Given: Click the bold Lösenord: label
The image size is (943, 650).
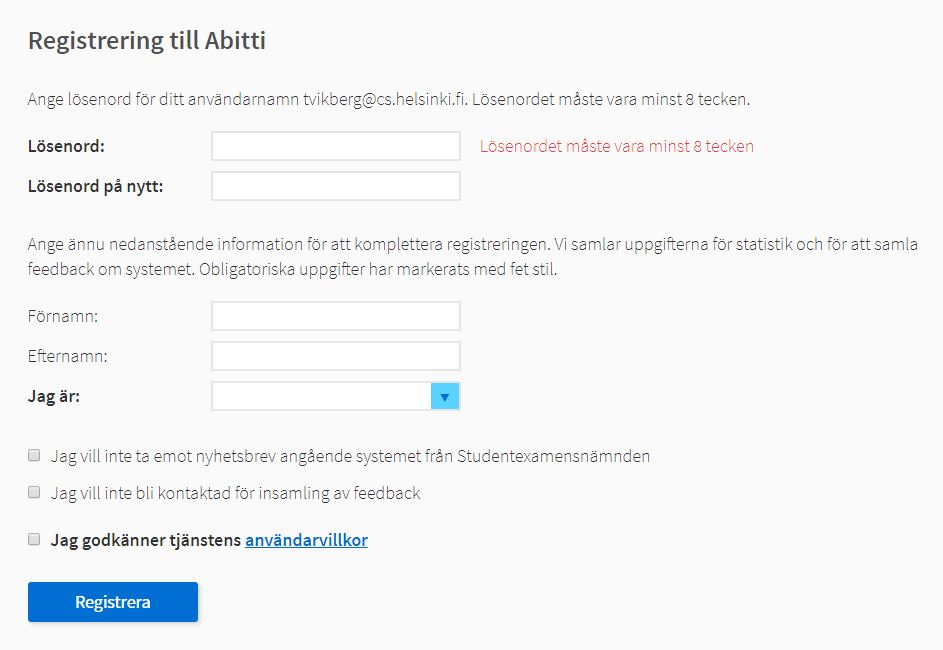Looking at the screenshot, I should pyautogui.click(x=66, y=146).
